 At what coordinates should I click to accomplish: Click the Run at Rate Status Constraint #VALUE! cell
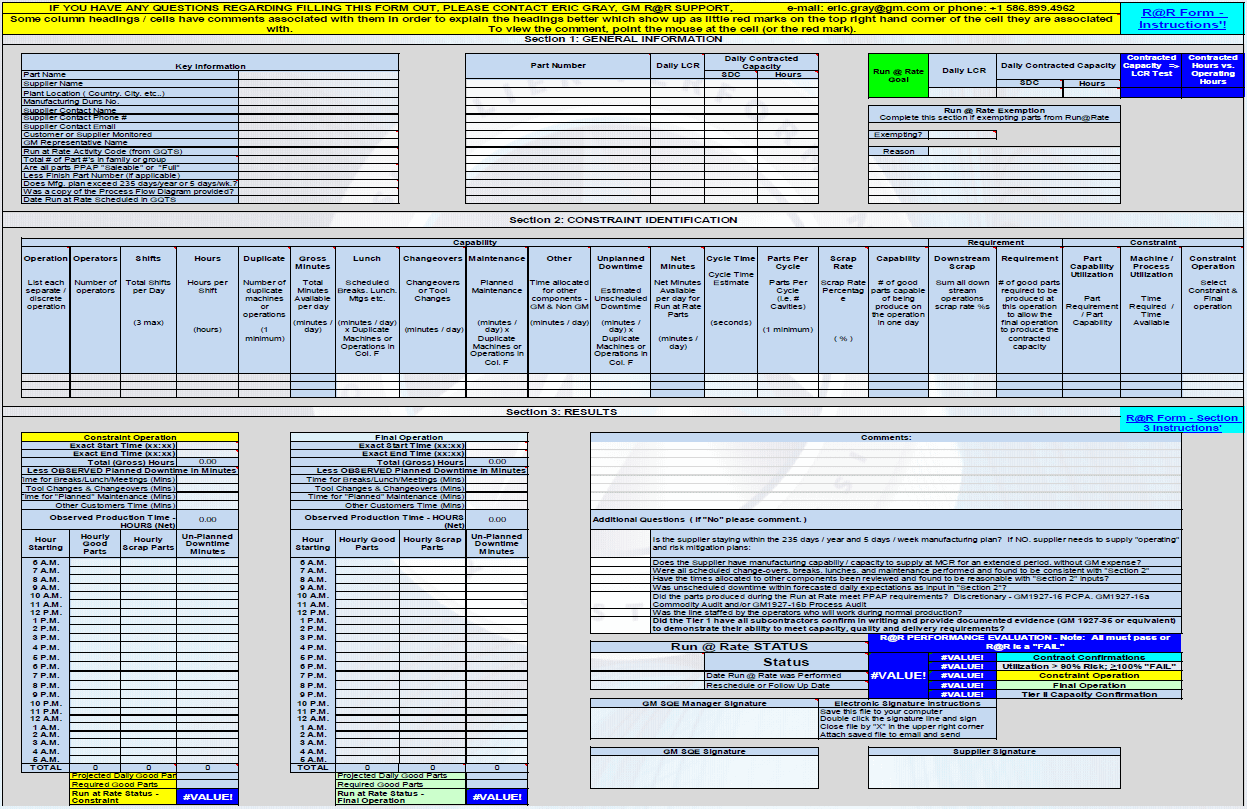click(x=208, y=796)
